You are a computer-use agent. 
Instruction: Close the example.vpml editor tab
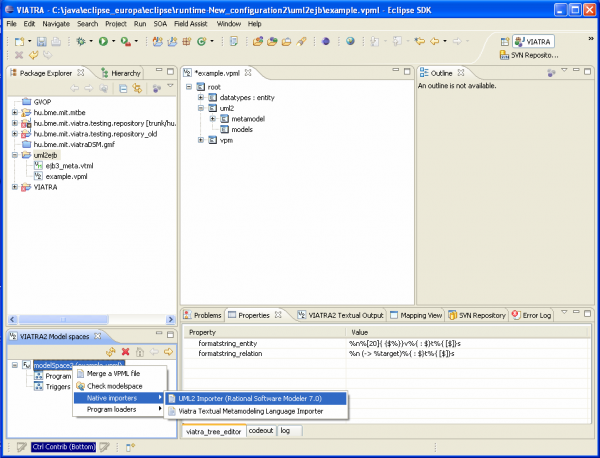[248, 73]
